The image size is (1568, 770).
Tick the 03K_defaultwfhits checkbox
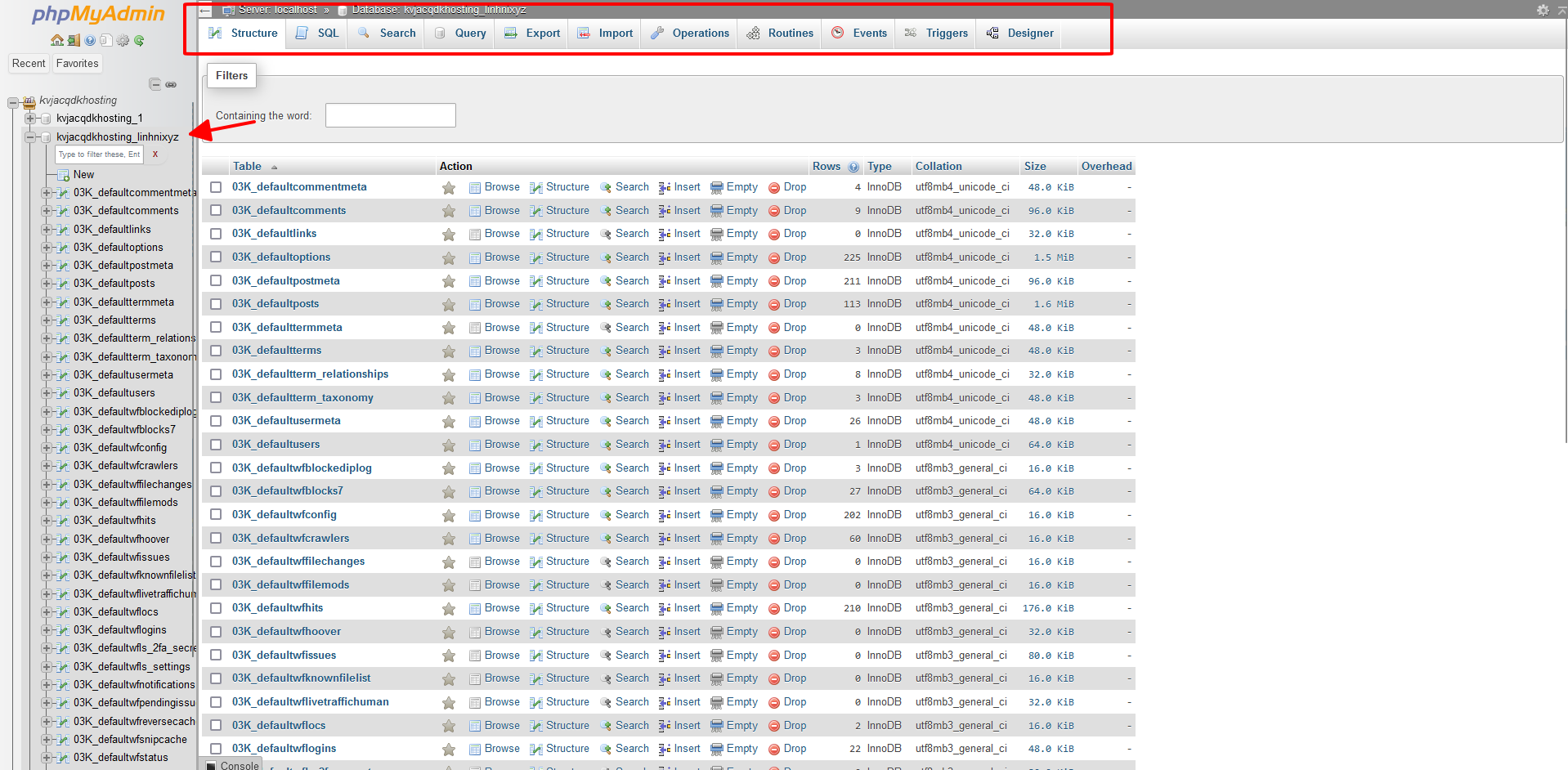click(216, 608)
